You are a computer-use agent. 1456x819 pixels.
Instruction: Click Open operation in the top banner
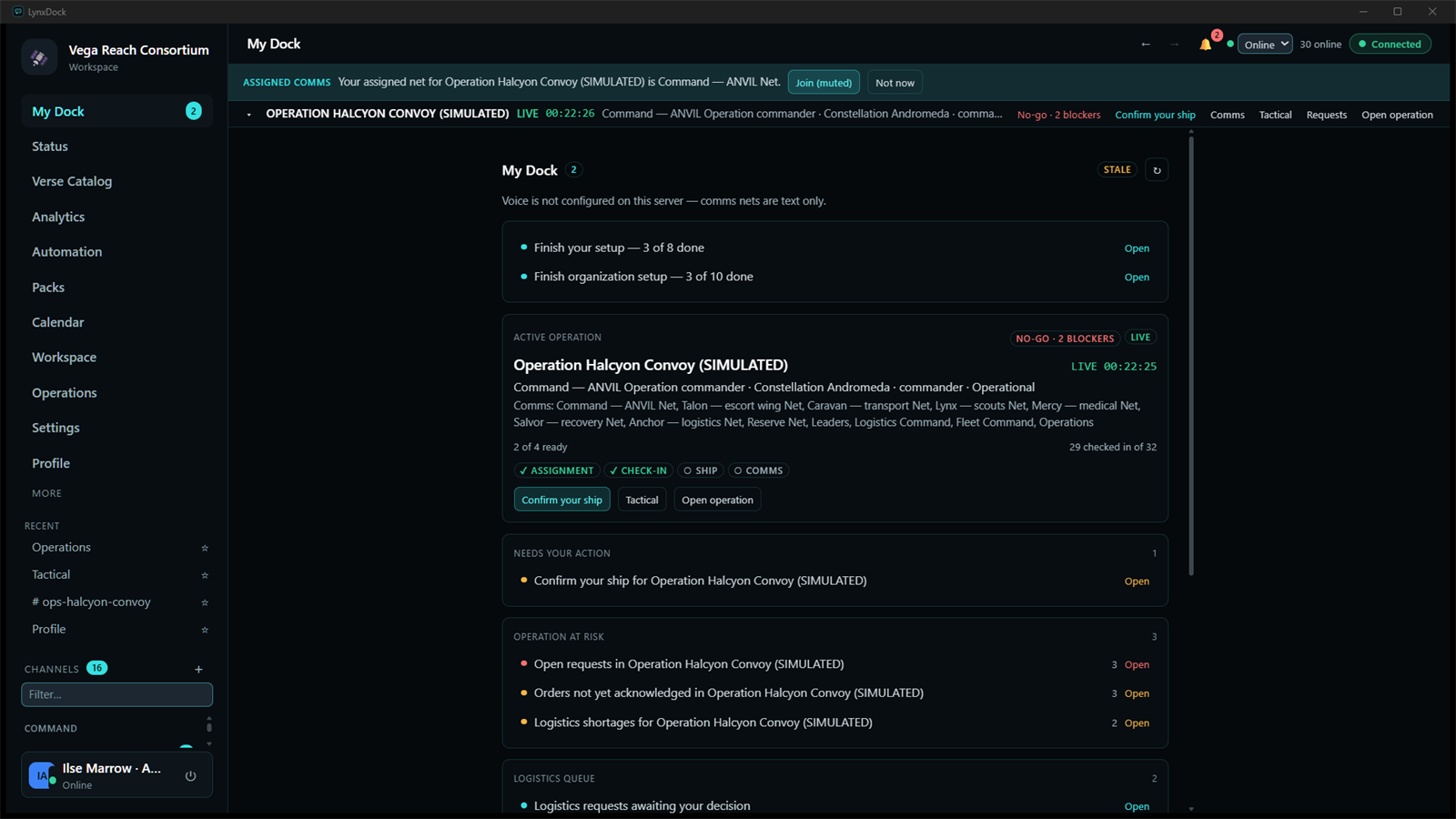[x=1397, y=115]
